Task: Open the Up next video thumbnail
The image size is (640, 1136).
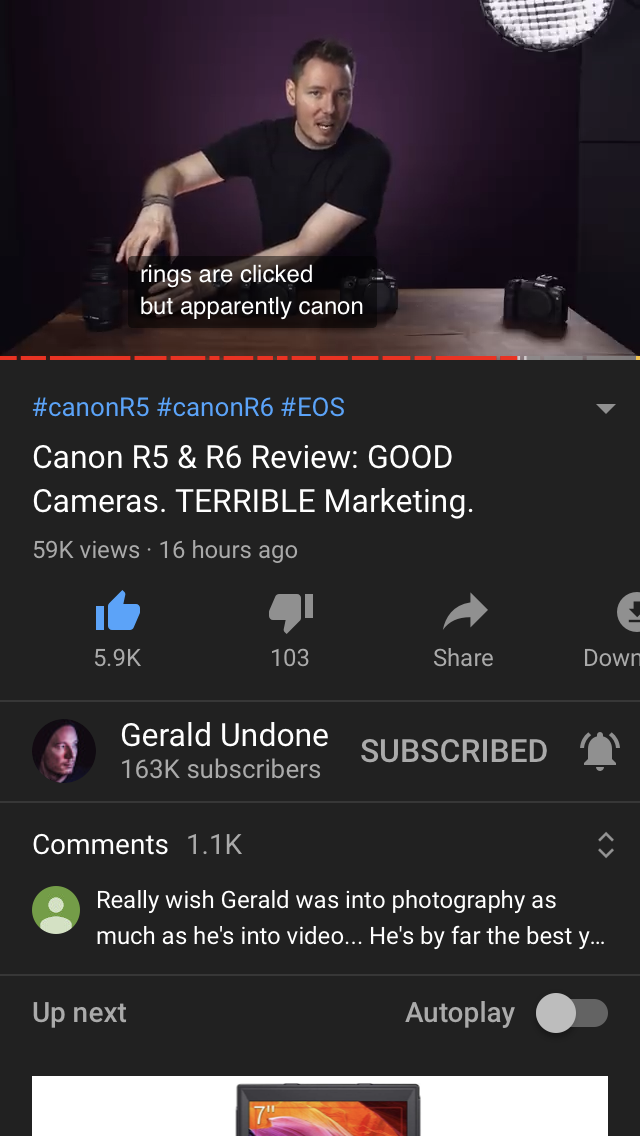Action: (320, 1106)
